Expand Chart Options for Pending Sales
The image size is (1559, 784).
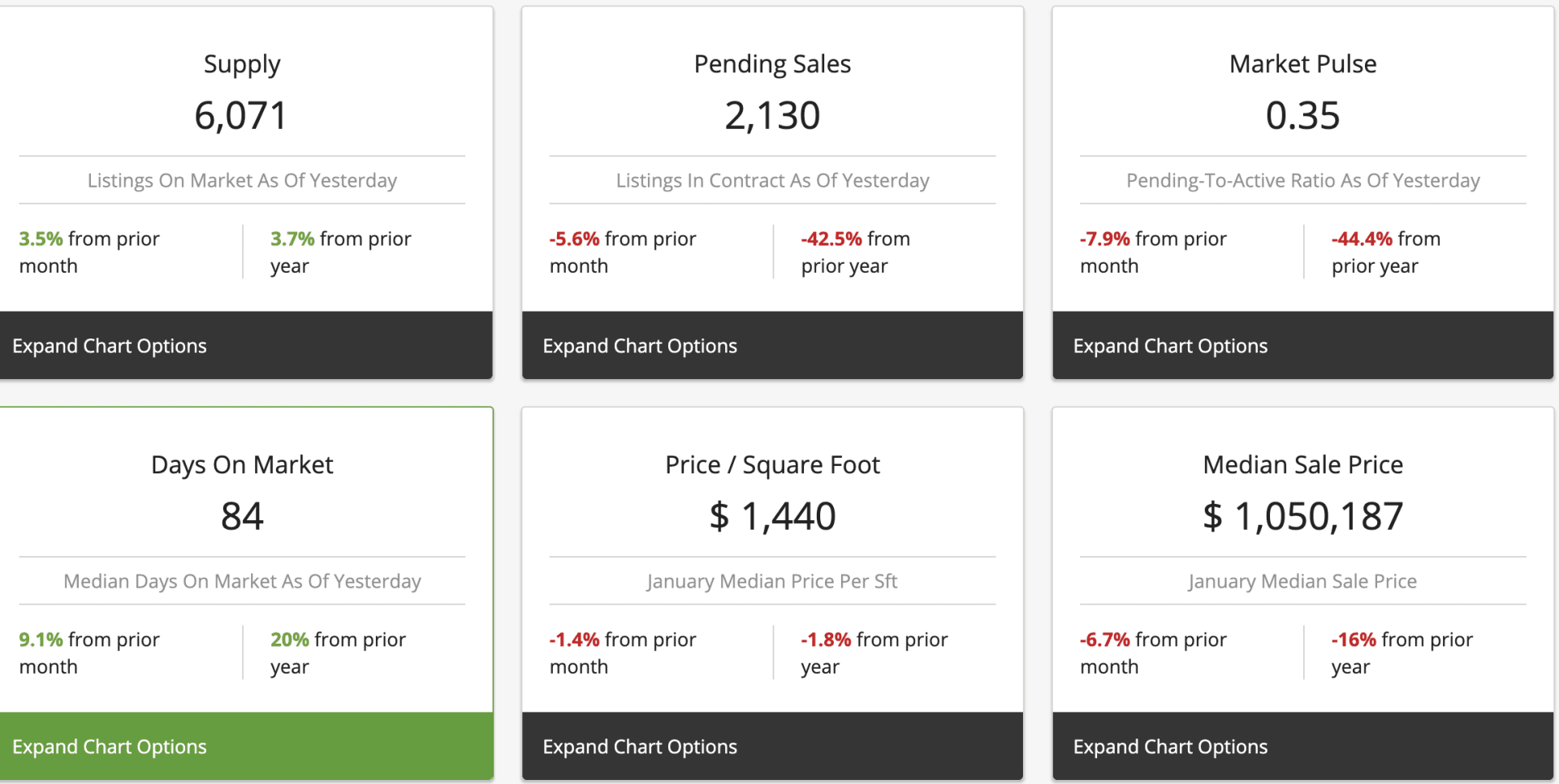(x=640, y=346)
